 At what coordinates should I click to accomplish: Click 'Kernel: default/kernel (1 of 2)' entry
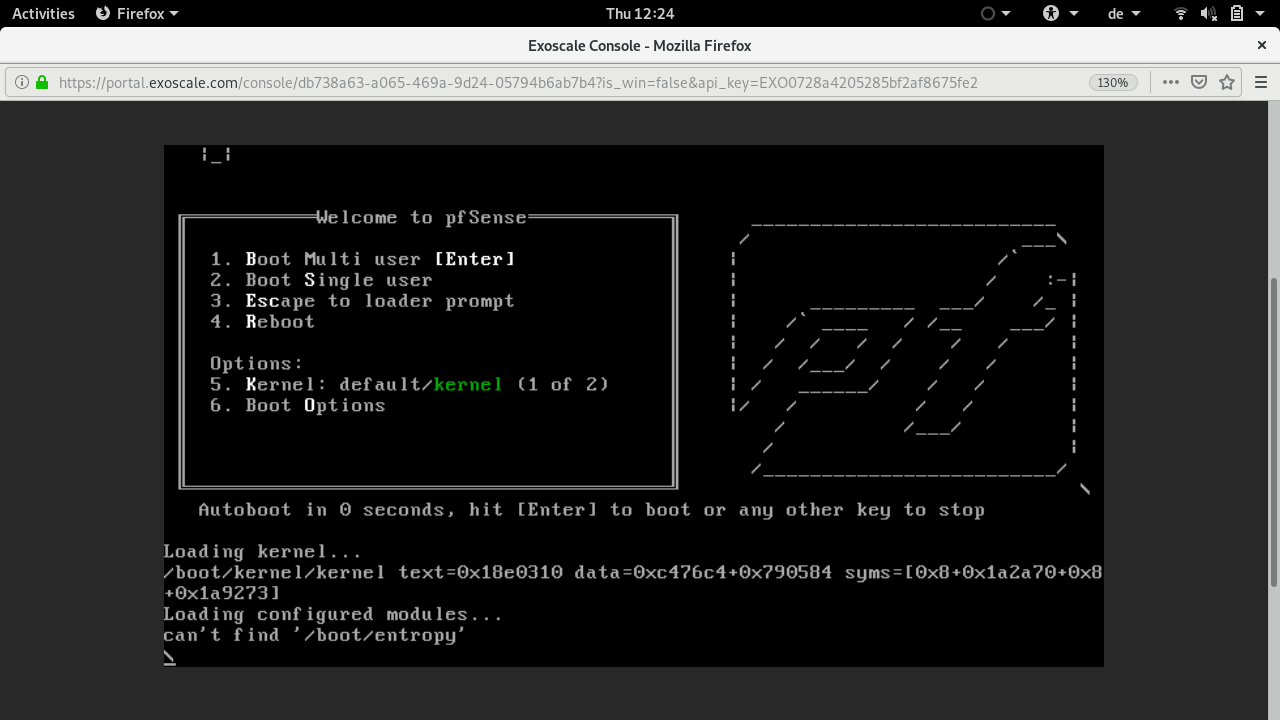[409, 384]
